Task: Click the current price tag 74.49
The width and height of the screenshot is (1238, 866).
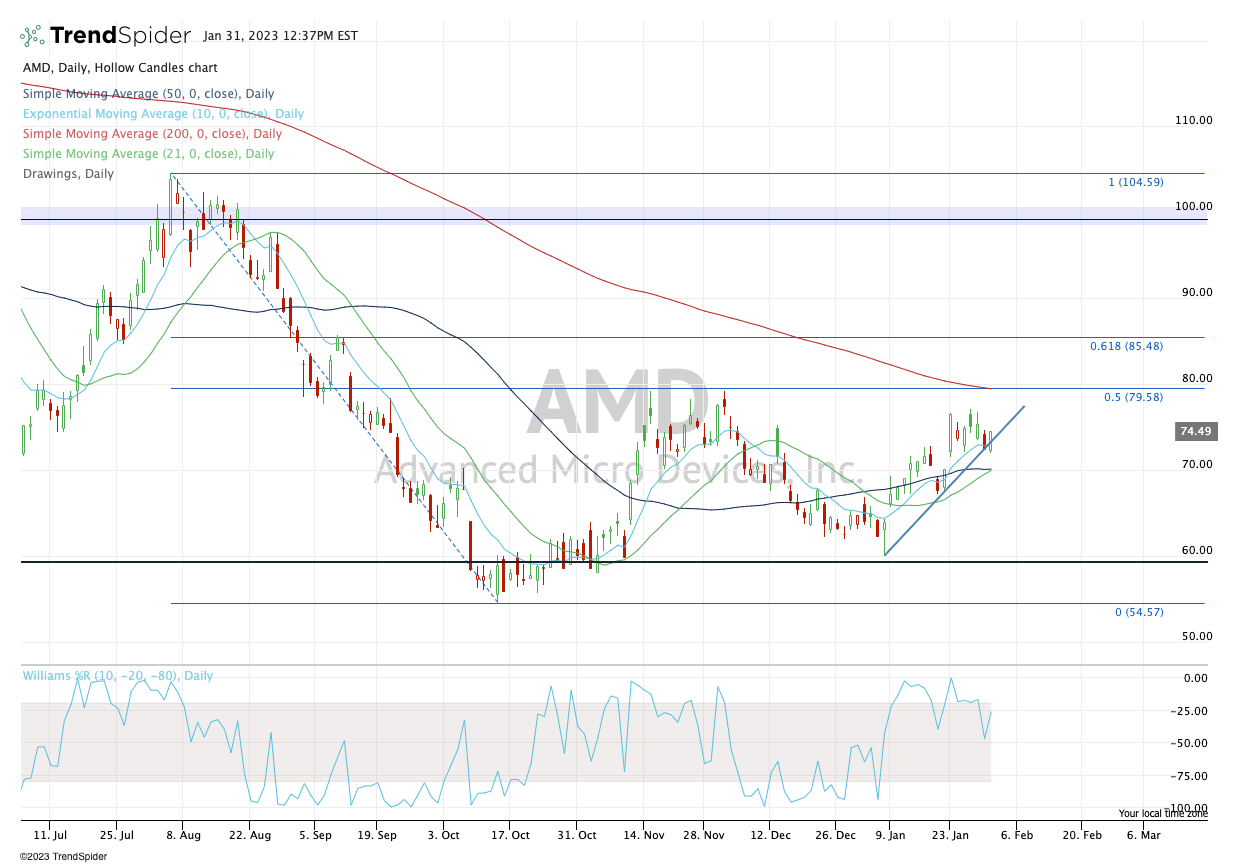Action: (x=1197, y=432)
